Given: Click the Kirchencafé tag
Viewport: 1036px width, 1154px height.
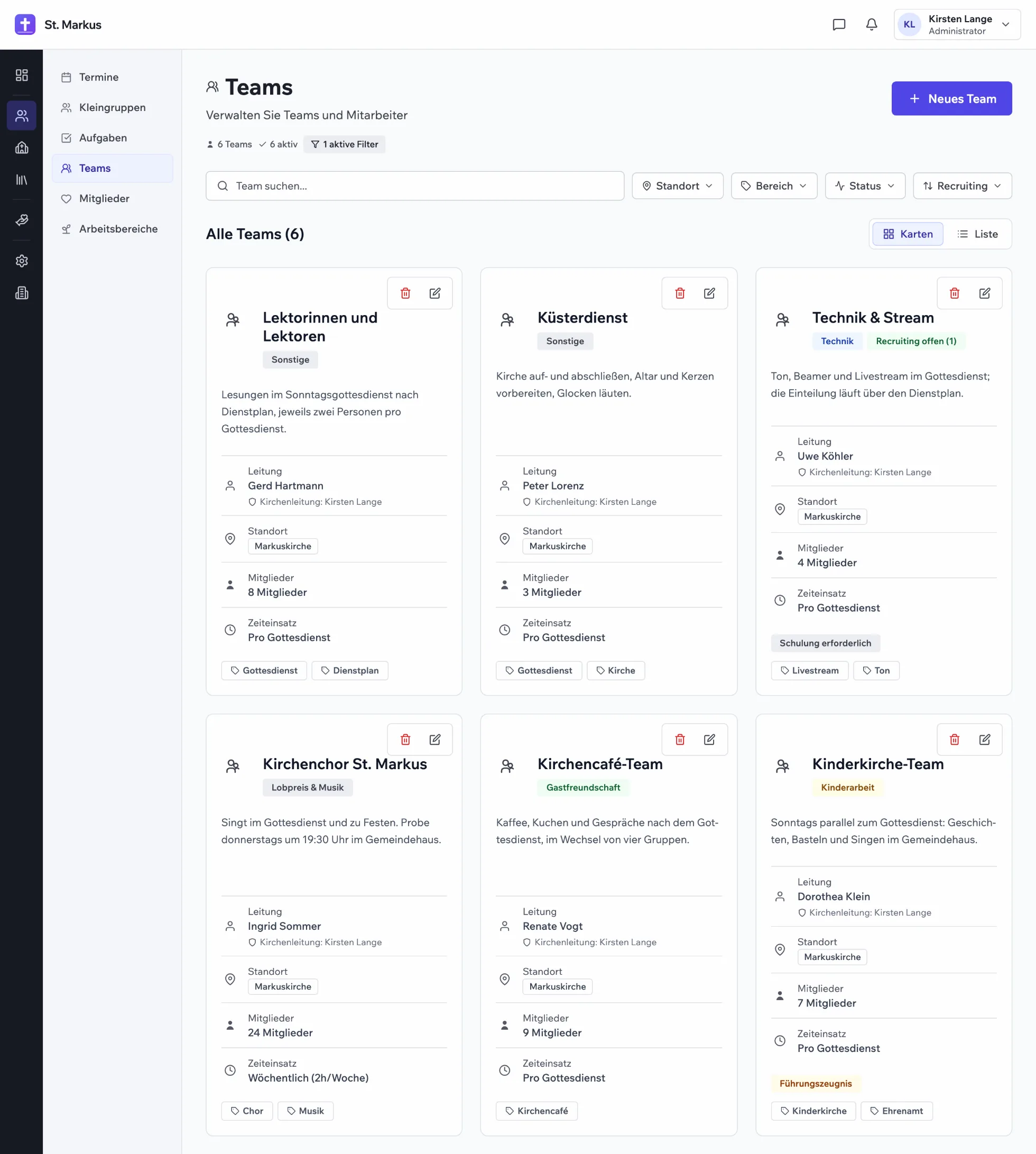Looking at the screenshot, I should 536,1111.
